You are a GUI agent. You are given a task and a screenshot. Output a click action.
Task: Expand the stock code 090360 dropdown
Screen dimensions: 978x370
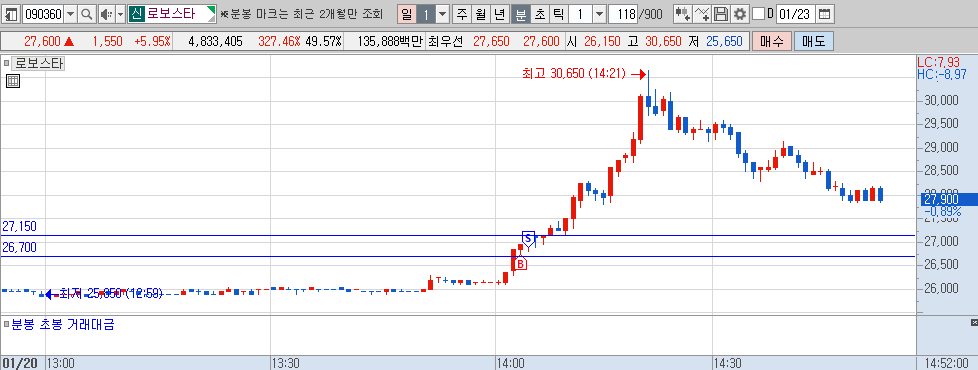(70, 13)
